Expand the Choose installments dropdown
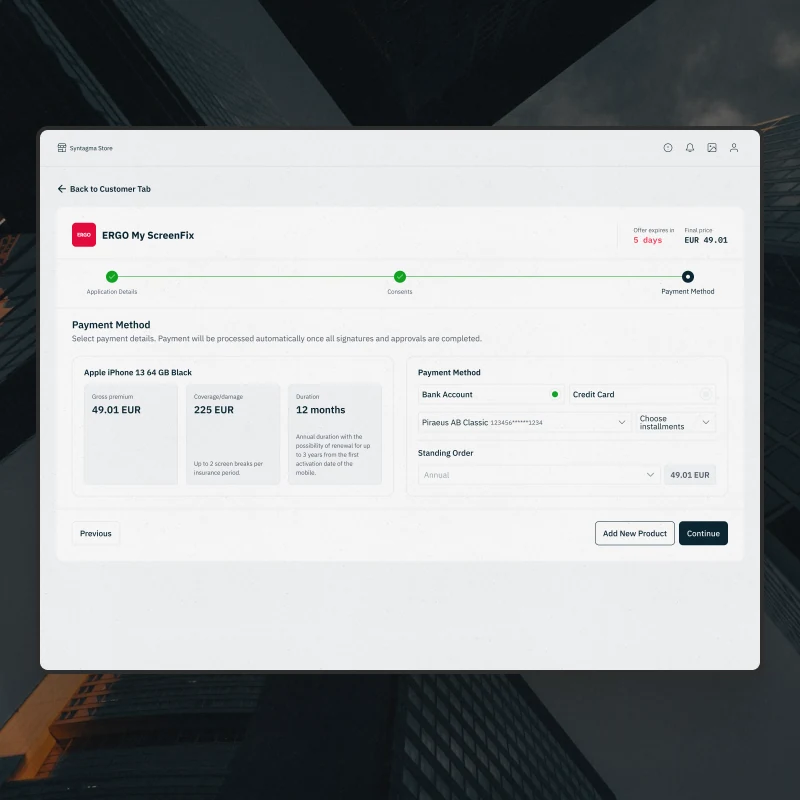This screenshot has width=800, height=800. 676,422
